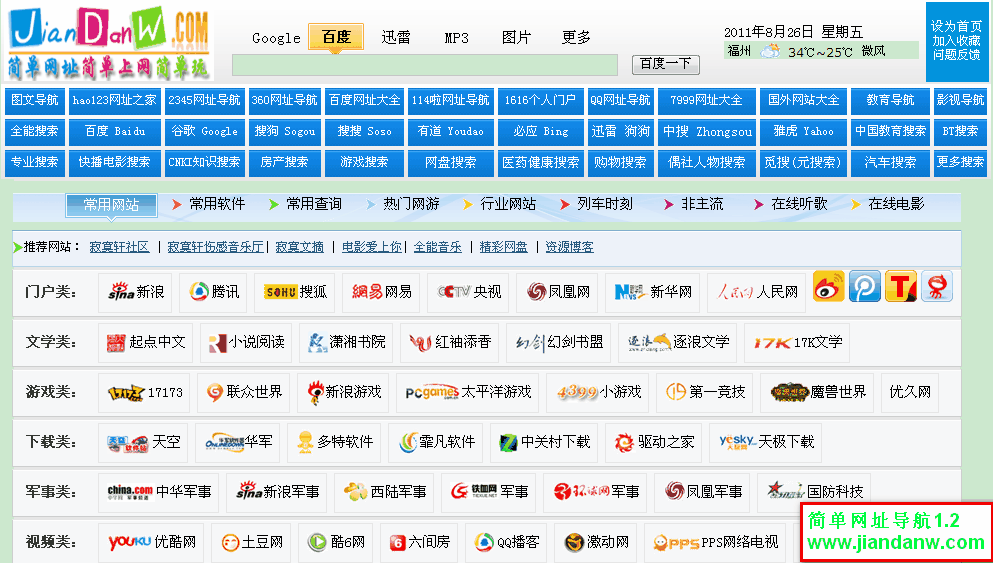Select the 图片 search tab
The image size is (993, 563).
coord(516,38)
